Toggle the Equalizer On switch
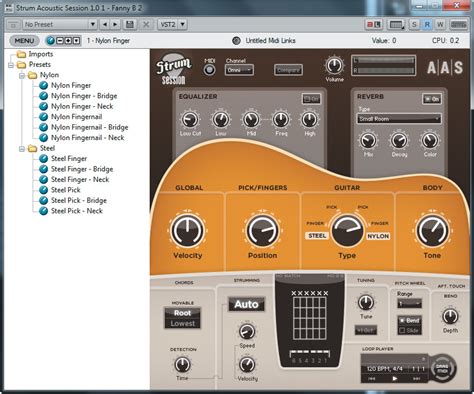Viewport: 474px width, 394px height. click(x=311, y=99)
